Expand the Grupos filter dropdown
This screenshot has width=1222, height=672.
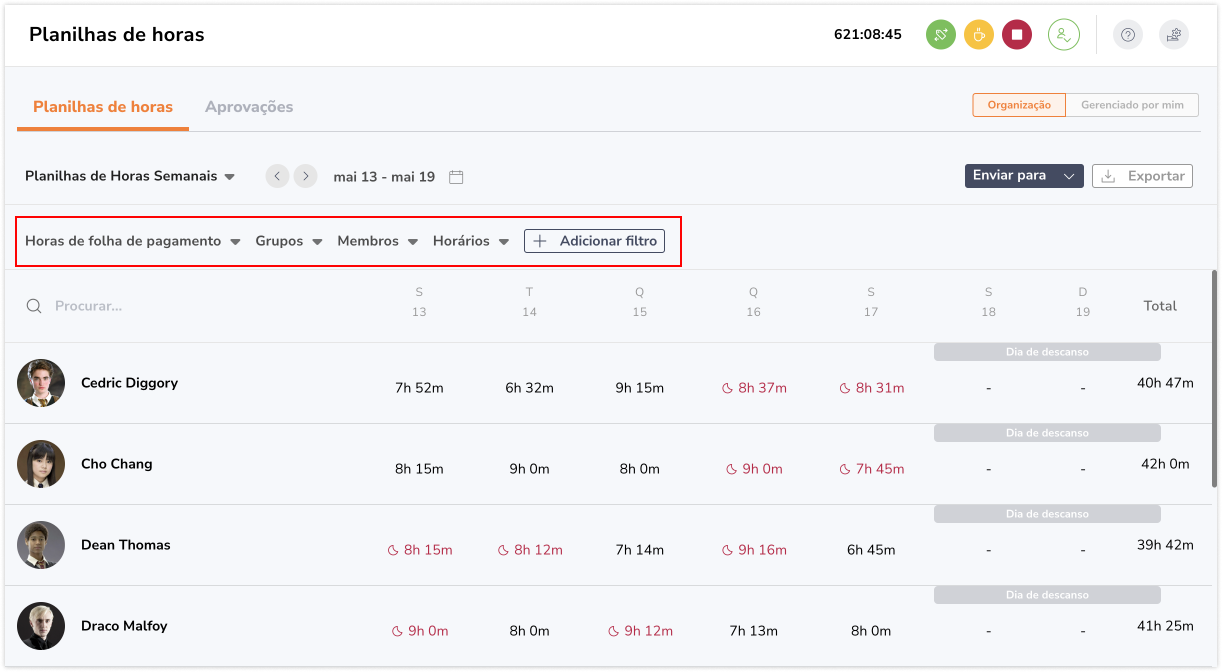[288, 241]
